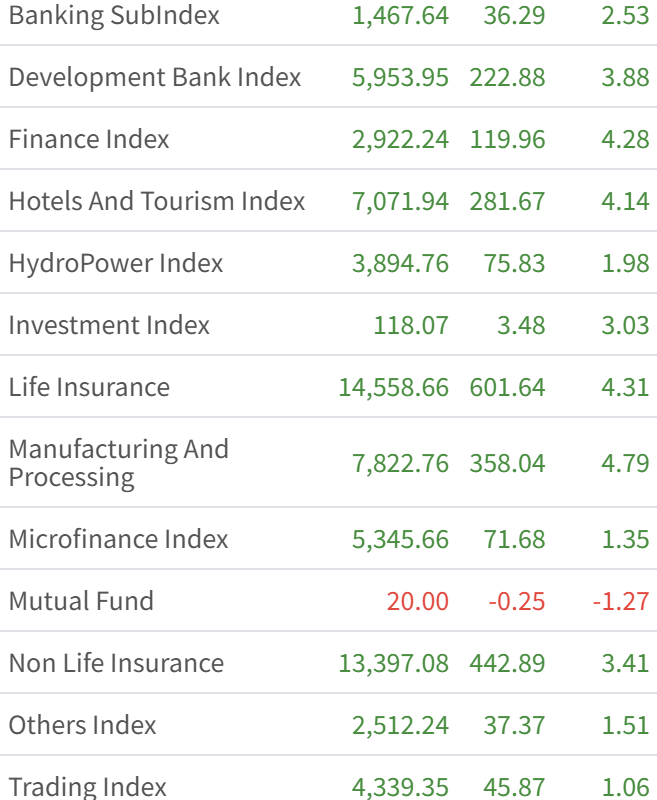Click the Finance Index label
Viewport: 657px width, 800px height.
click(x=89, y=140)
